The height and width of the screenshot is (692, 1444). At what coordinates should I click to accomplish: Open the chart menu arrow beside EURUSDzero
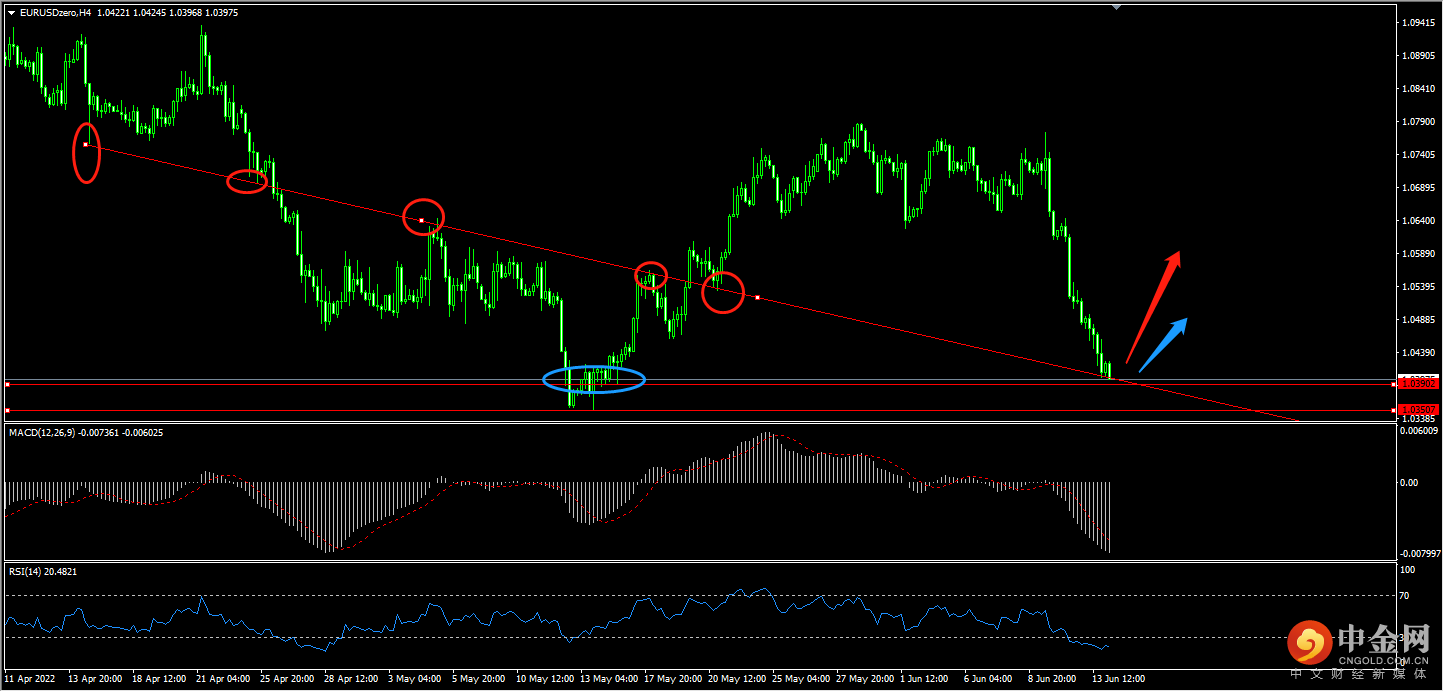[x=11, y=12]
